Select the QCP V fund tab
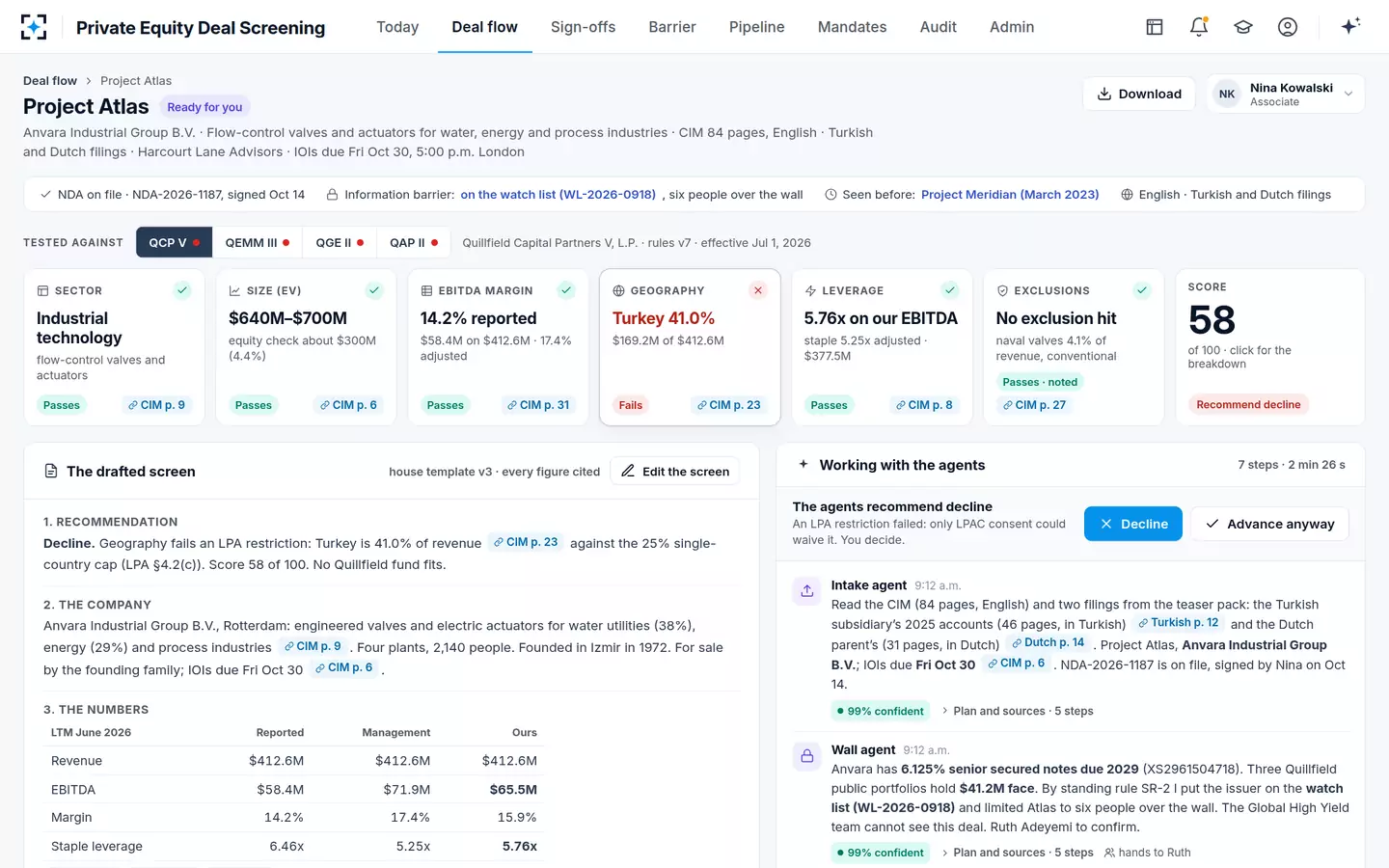Viewport: 1389px width, 868px height. pos(174,243)
